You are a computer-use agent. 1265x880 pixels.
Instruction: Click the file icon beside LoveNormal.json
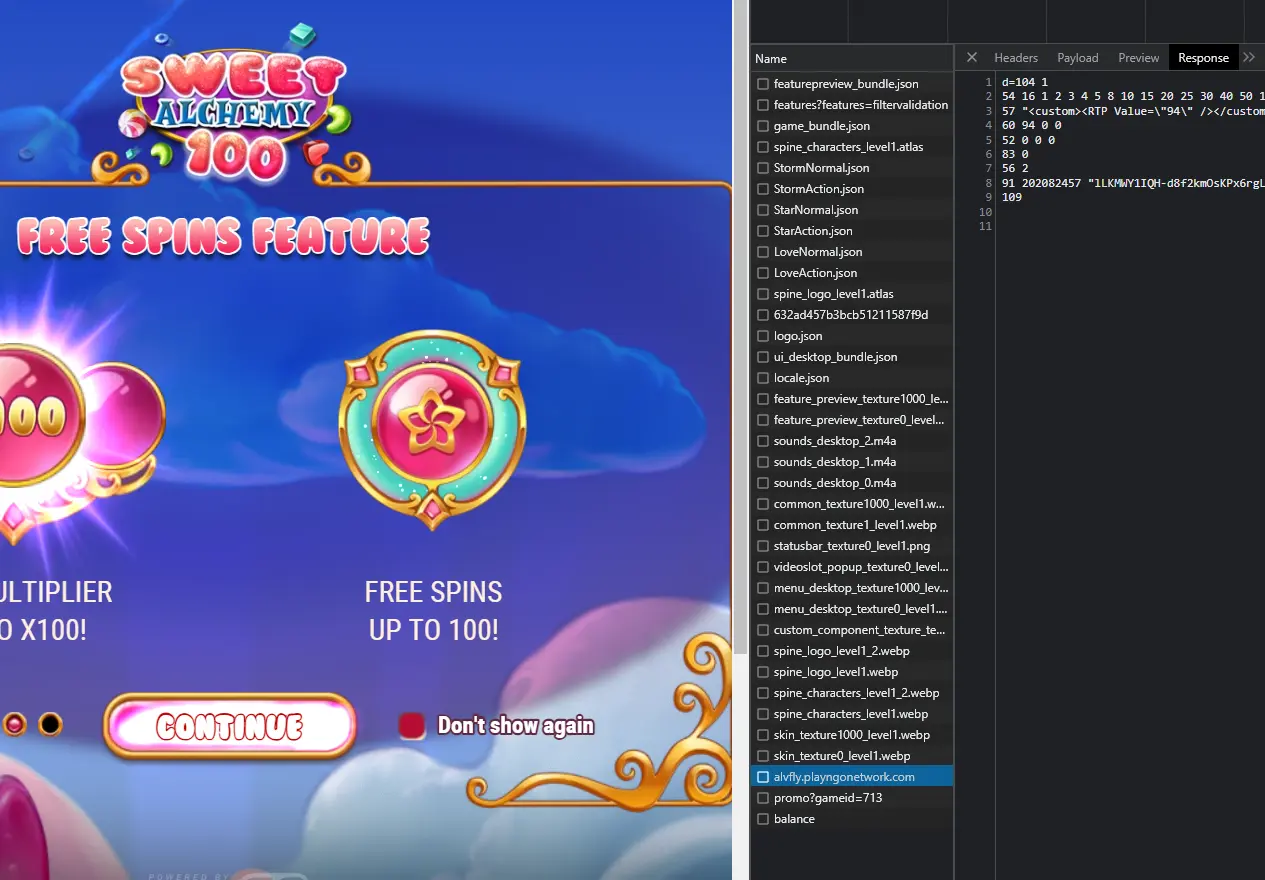tap(763, 252)
